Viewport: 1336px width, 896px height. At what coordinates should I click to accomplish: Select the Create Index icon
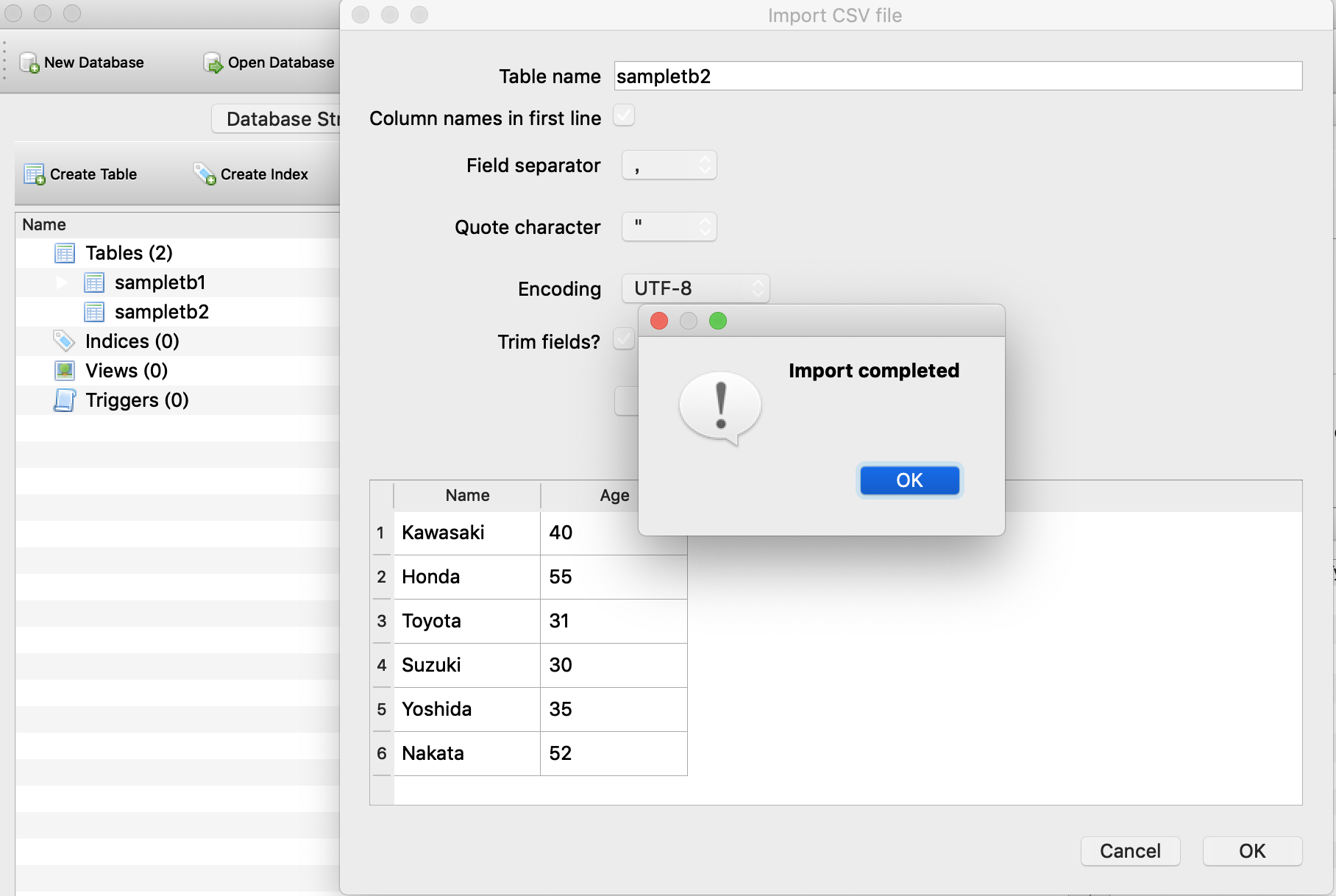[x=203, y=174]
